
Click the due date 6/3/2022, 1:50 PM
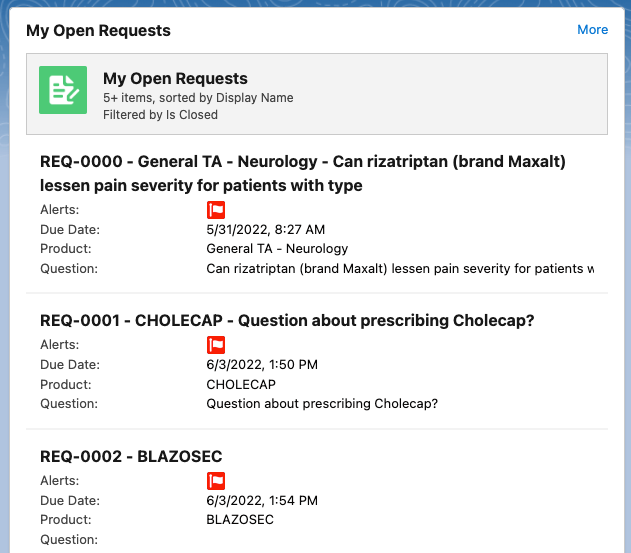click(x=262, y=365)
